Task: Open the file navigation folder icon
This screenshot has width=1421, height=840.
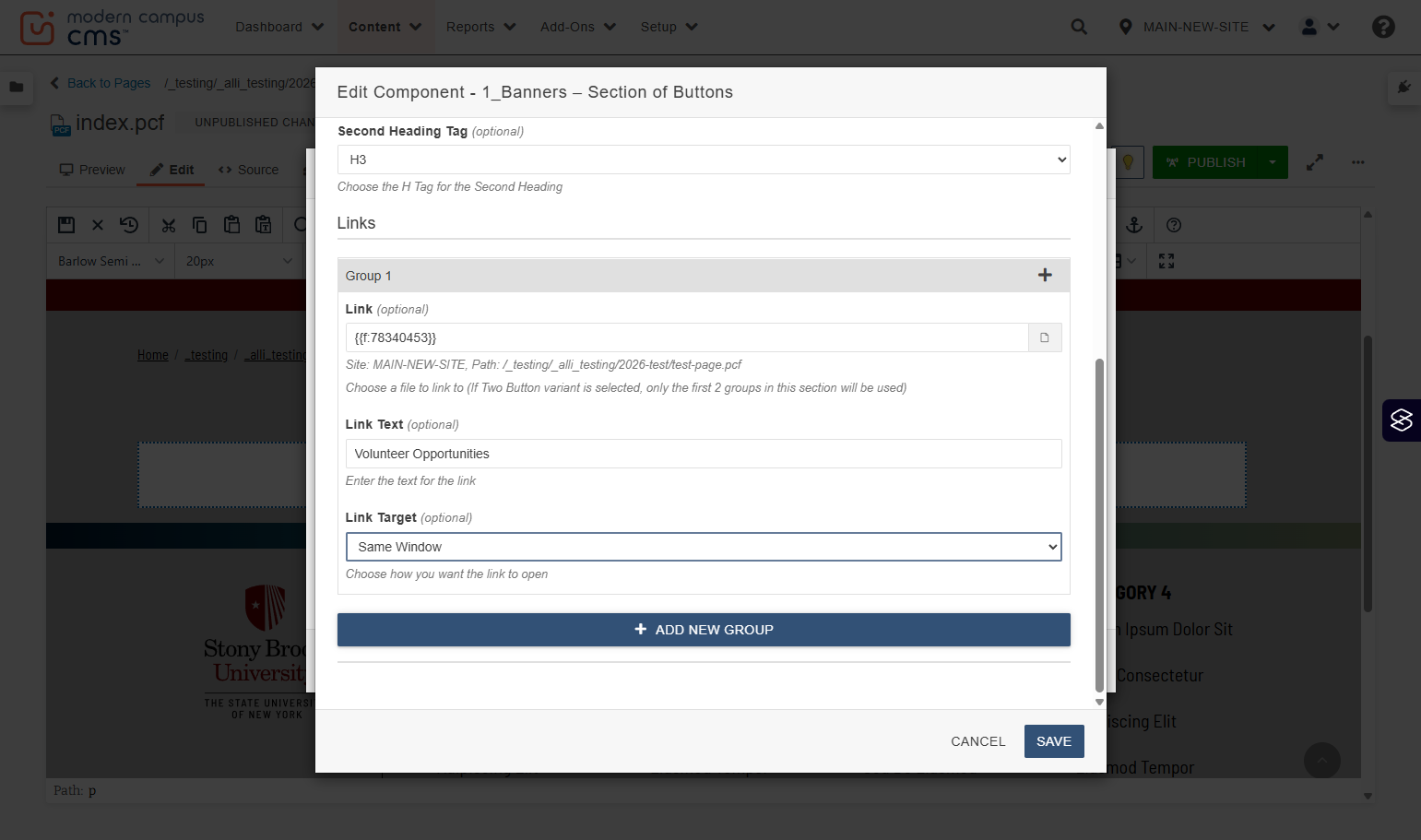Action: point(17,87)
